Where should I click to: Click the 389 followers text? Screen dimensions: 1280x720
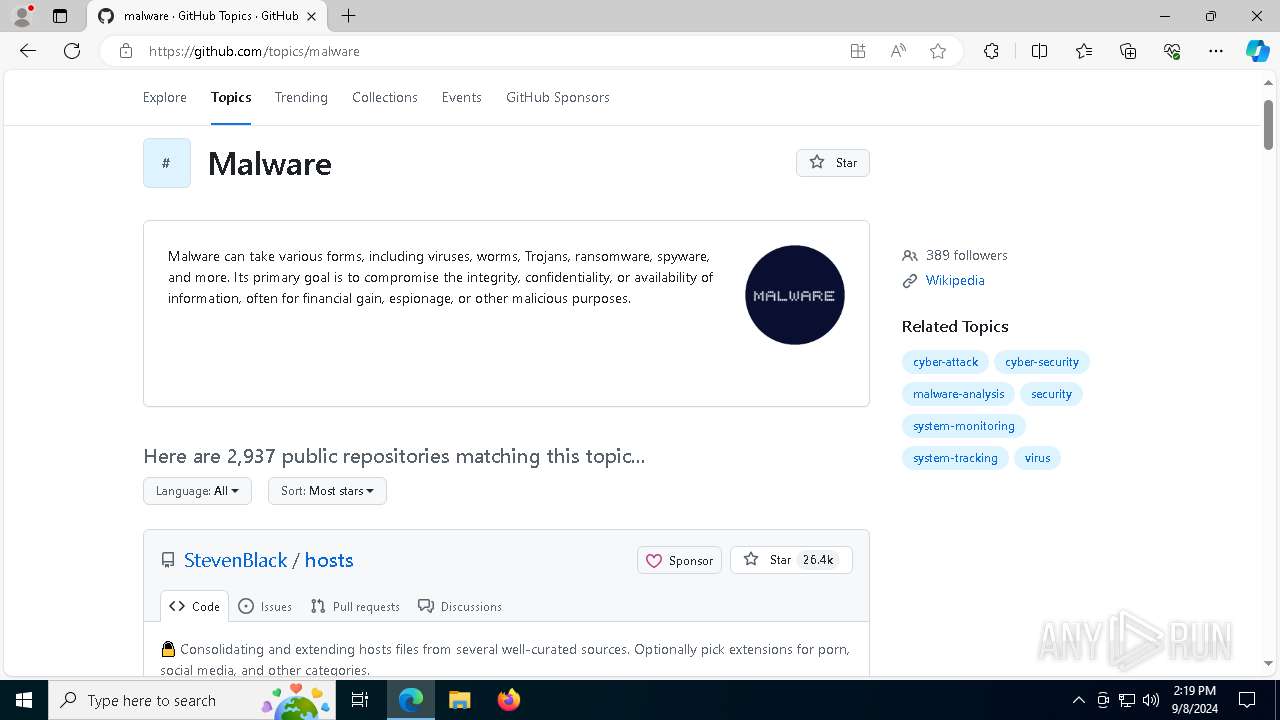[966, 255]
